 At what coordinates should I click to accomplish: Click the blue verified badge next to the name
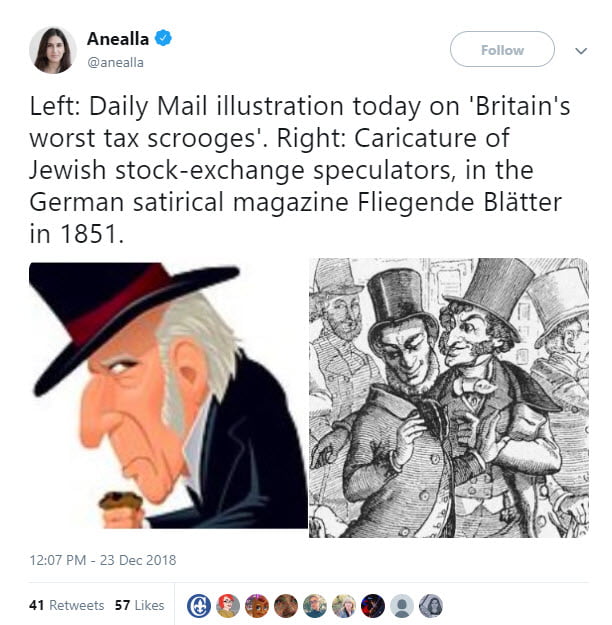[x=163, y=38]
